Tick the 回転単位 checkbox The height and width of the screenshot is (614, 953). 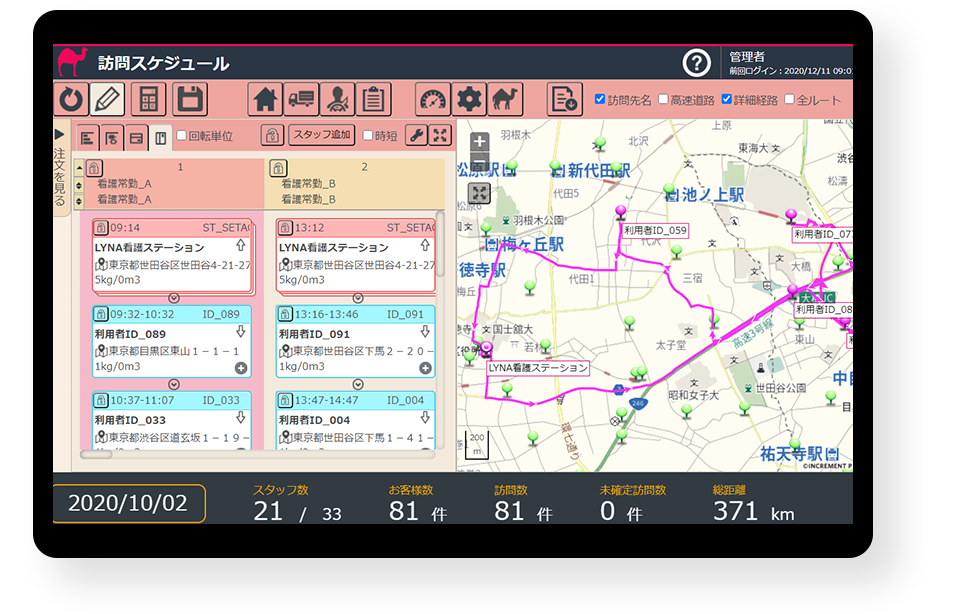click(x=181, y=135)
